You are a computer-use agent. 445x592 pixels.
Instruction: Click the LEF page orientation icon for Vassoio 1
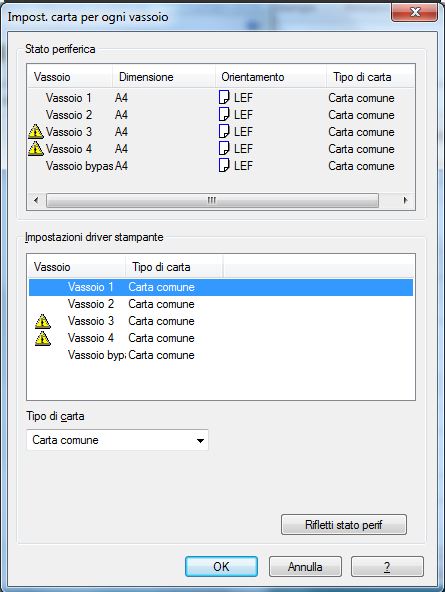[224, 97]
